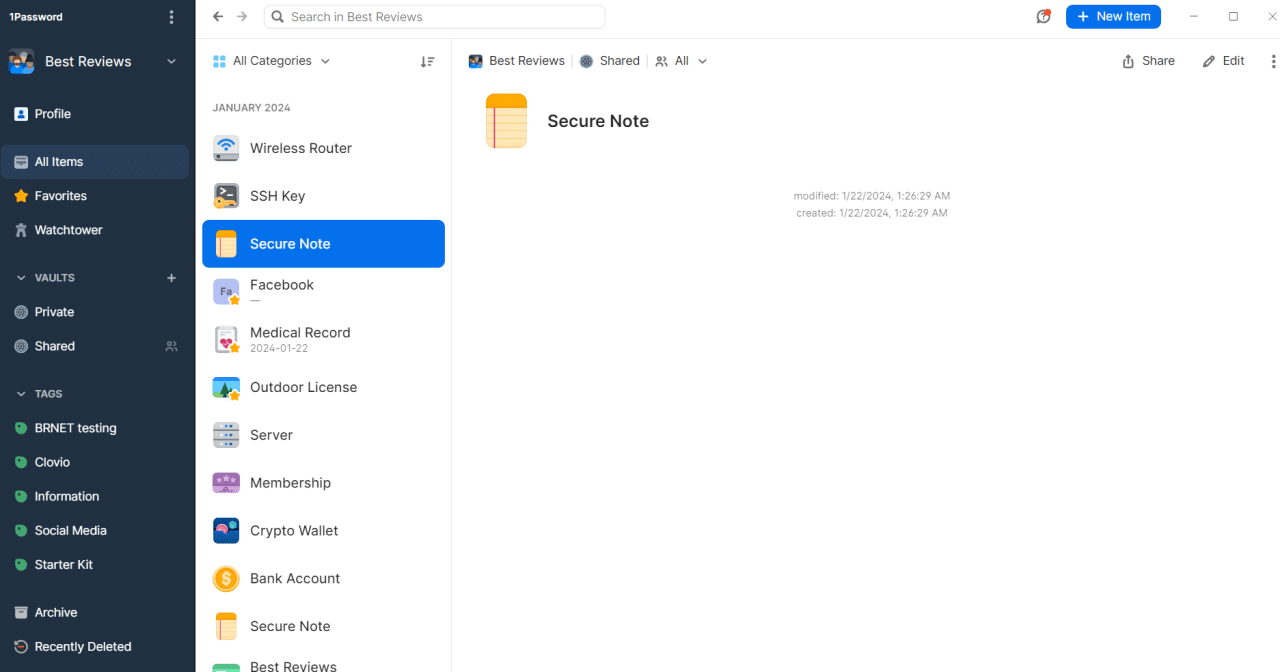The height and width of the screenshot is (672, 1280).
Task: Open the item options menu beside Edit
Action: point(1272,60)
